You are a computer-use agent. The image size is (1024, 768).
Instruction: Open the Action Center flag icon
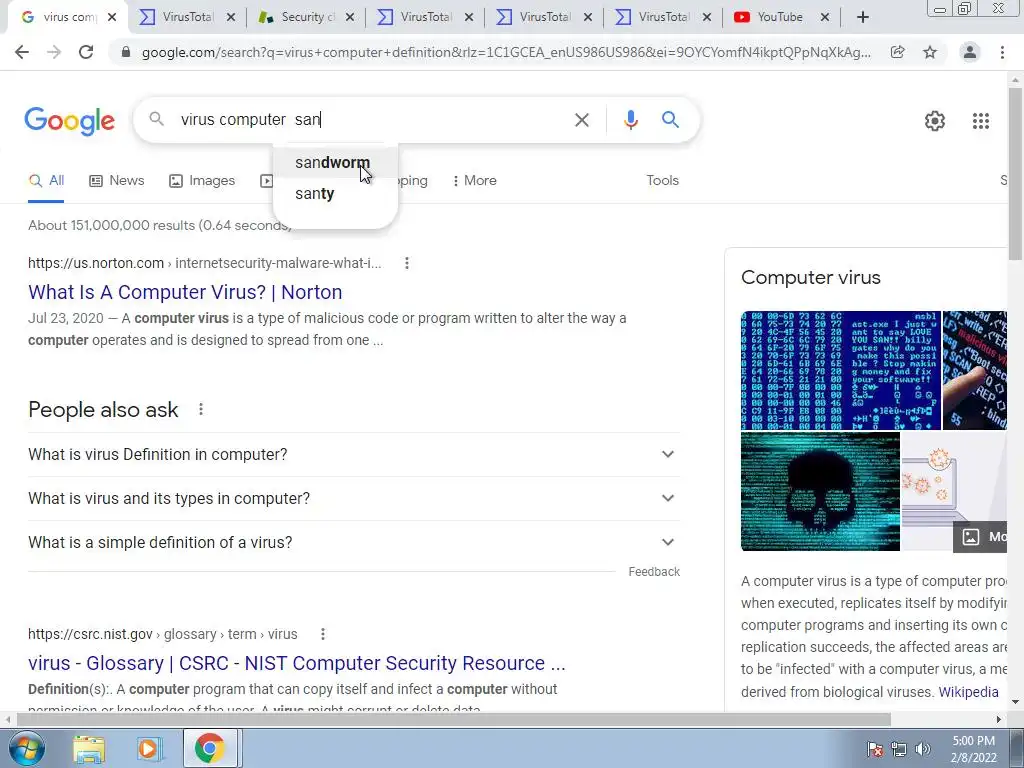point(874,749)
